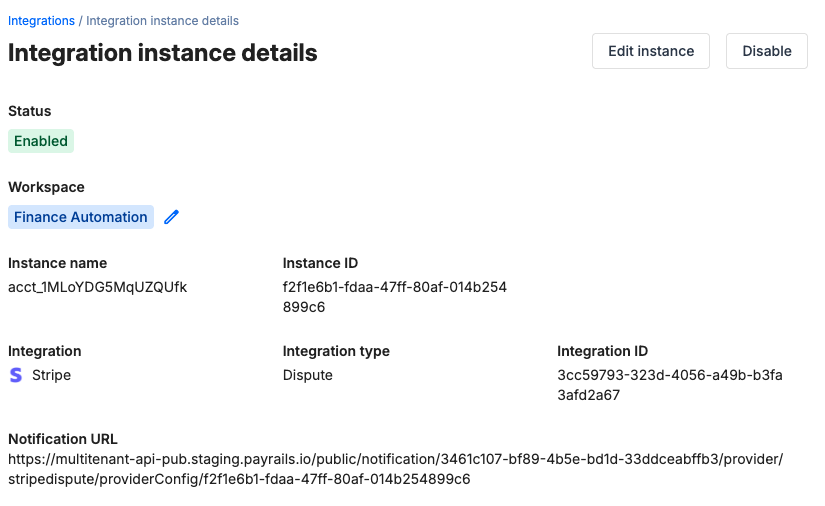Screen dimensions: 825x506
Task: Click the page heading Integration instance details
Action: point(163,53)
